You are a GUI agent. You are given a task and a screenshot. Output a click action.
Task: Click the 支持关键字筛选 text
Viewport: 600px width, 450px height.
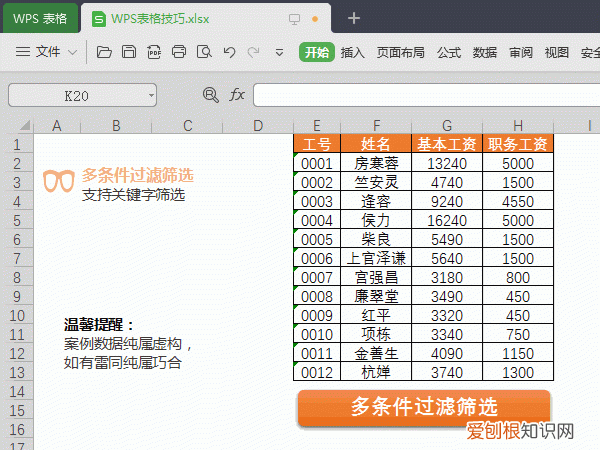pos(133,195)
